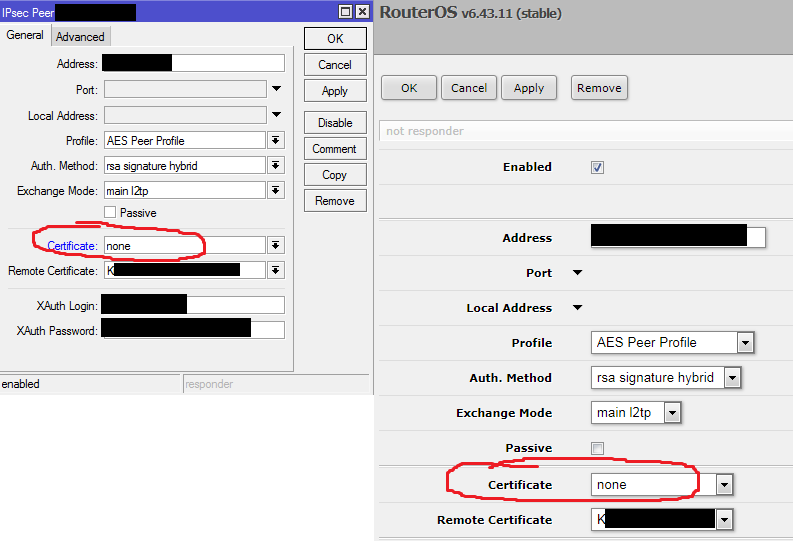
Task: Open Exchange Mode dropdown in web panel
Action: tap(672, 413)
